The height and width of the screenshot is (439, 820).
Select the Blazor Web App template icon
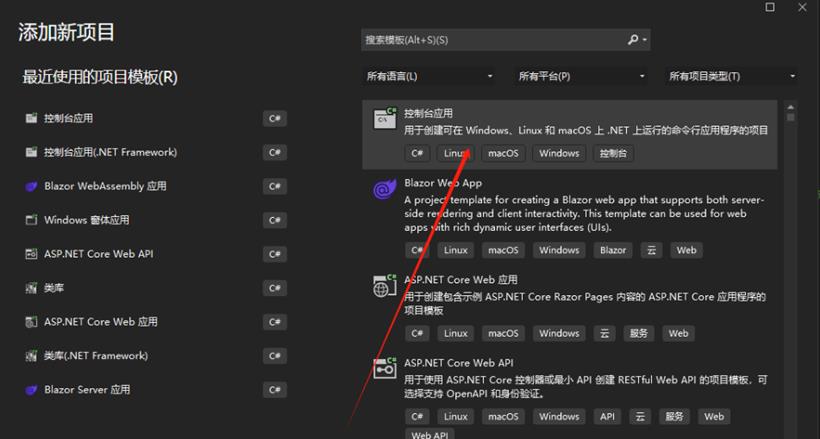[384, 189]
